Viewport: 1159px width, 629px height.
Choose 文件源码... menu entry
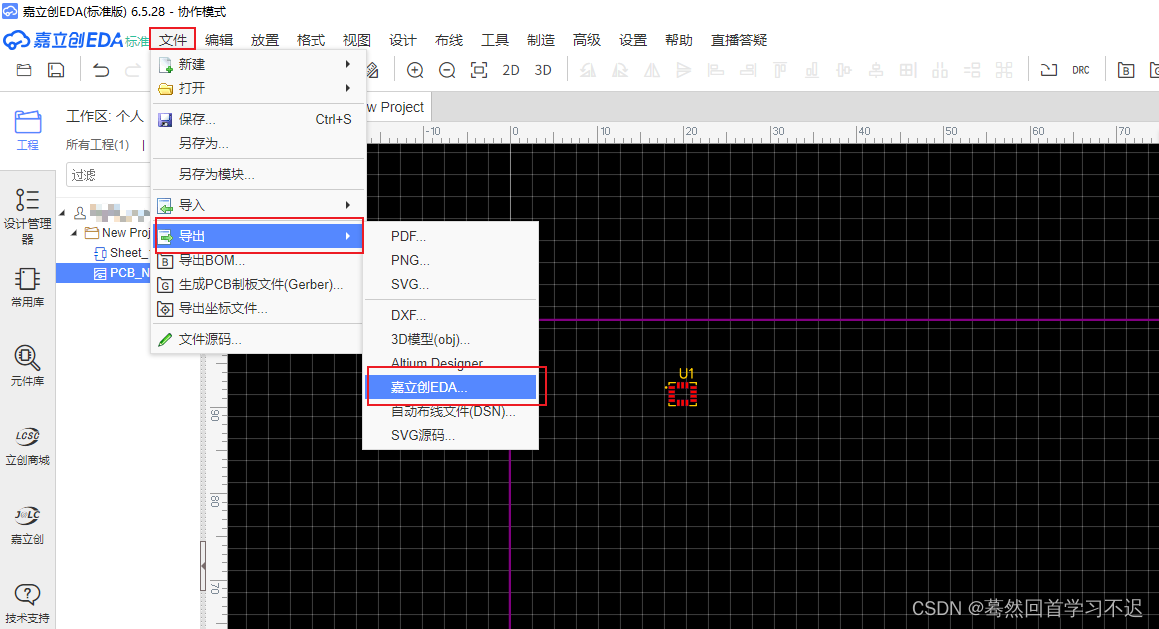[x=258, y=339]
